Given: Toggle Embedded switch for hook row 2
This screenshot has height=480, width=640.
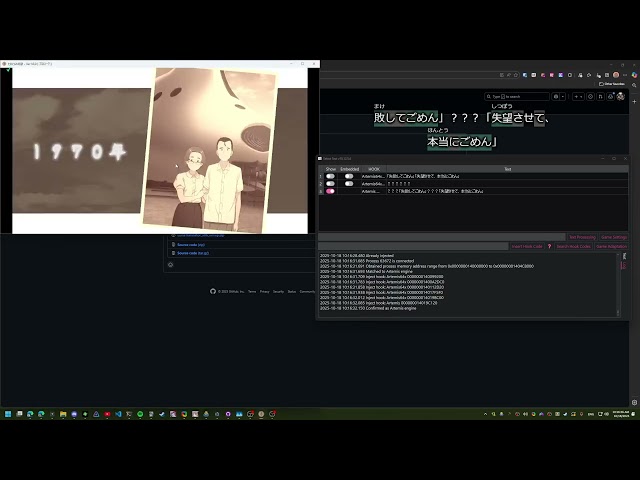Looking at the screenshot, I should click(x=349, y=184).
